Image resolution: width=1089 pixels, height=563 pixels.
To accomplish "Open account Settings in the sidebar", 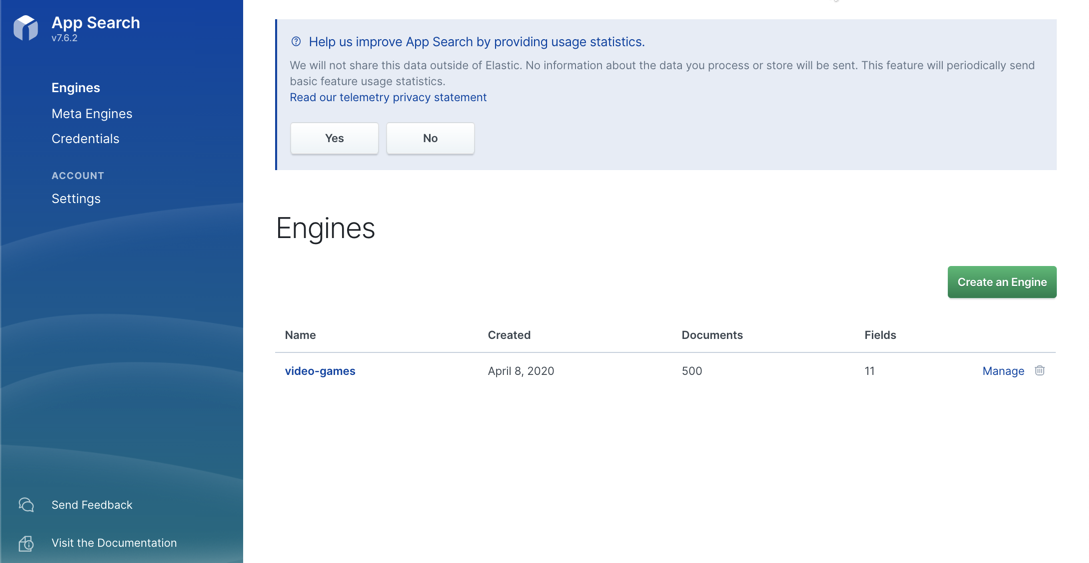I will coord(76,199).
